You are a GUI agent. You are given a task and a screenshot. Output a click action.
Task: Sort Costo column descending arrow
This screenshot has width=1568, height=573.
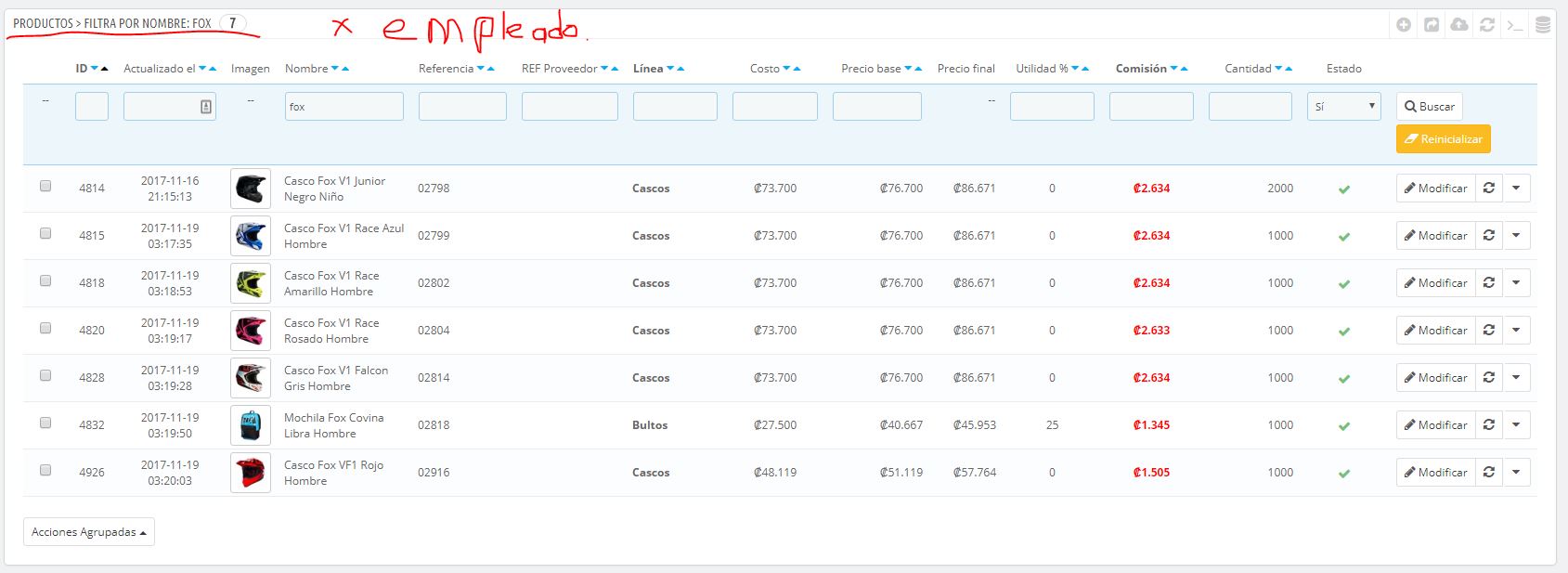point(786,69)
